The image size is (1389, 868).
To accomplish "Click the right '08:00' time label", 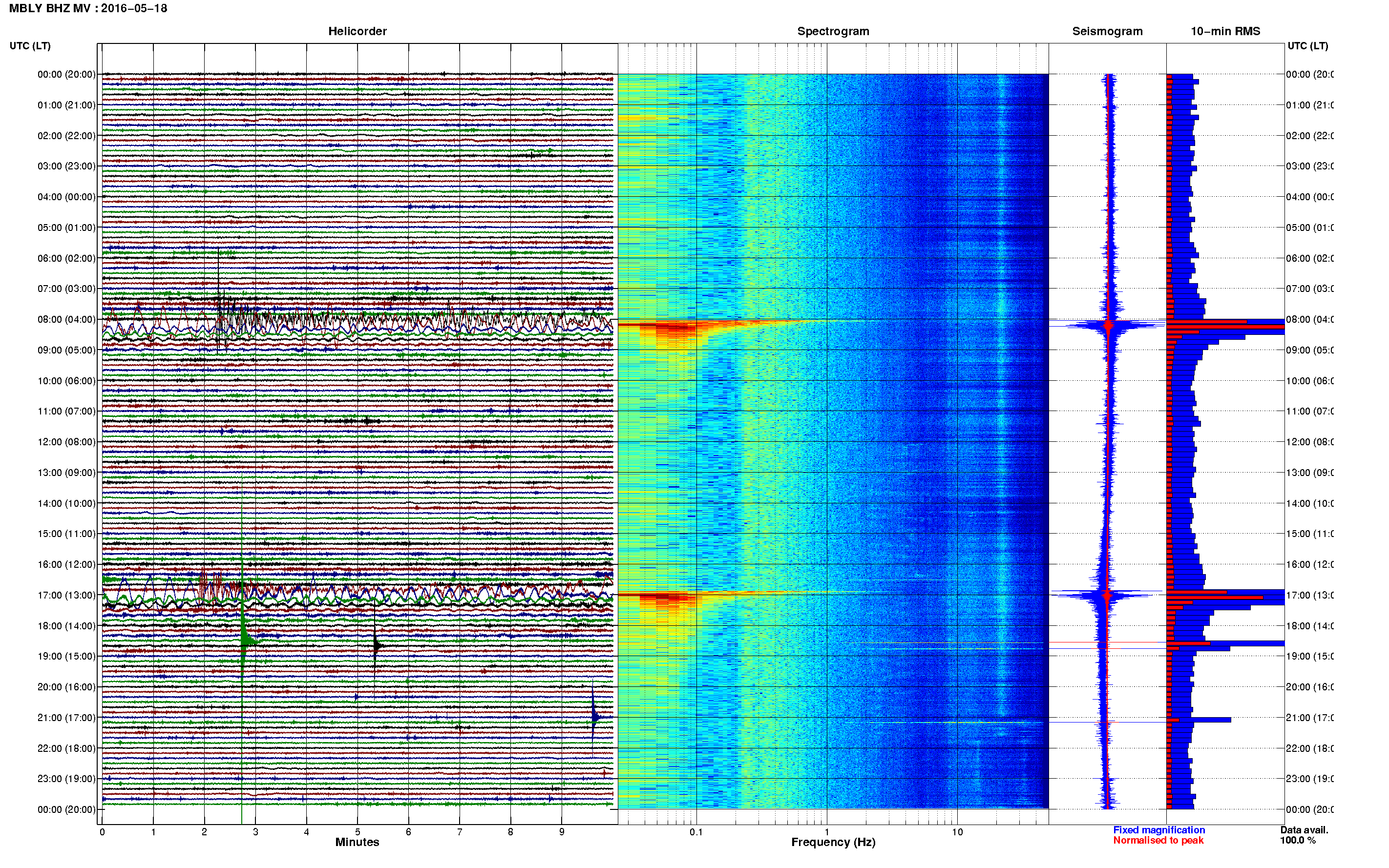I will 1309,320.
